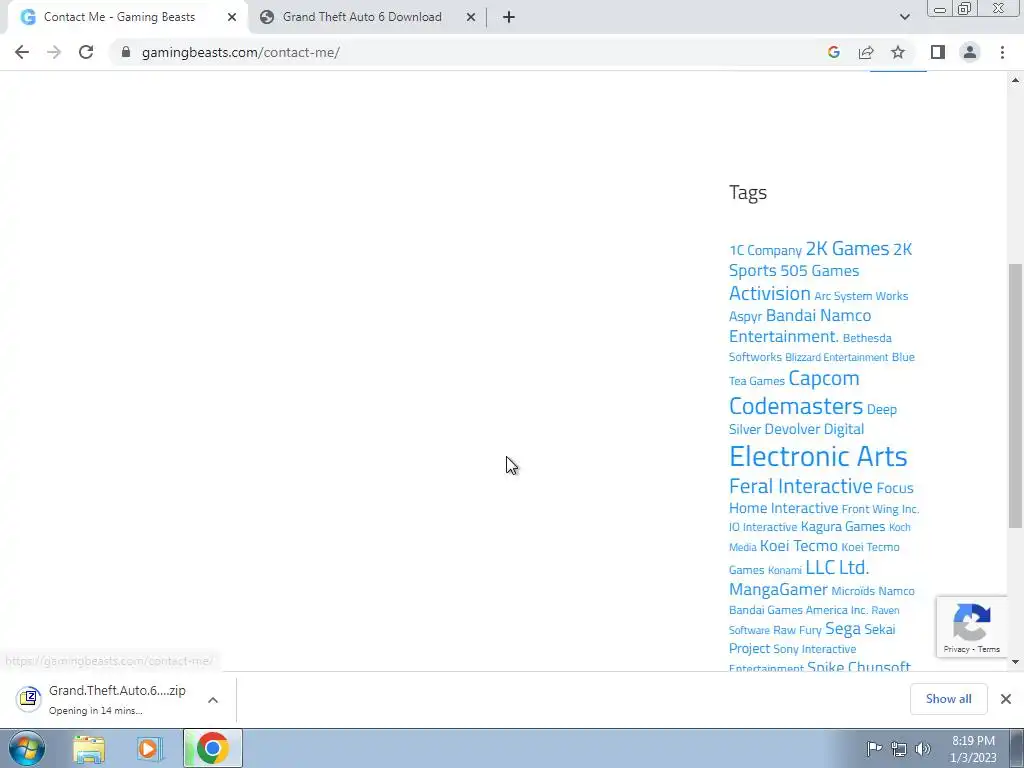Viewport: 1024px width, 768px height.
Task: Open tab search dropdown arrow
Action: tap(904, 17)
